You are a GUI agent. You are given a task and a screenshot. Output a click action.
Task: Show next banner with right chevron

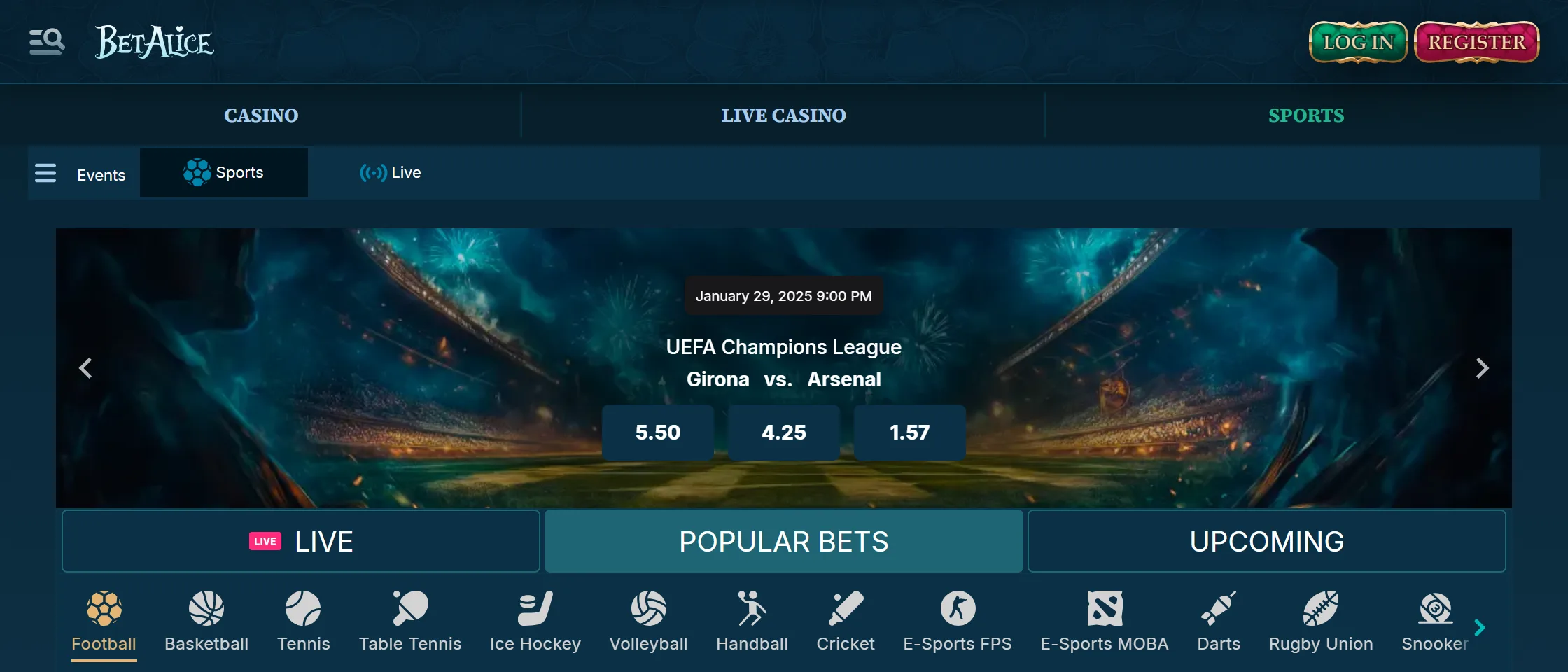(x=1482, y=368)
